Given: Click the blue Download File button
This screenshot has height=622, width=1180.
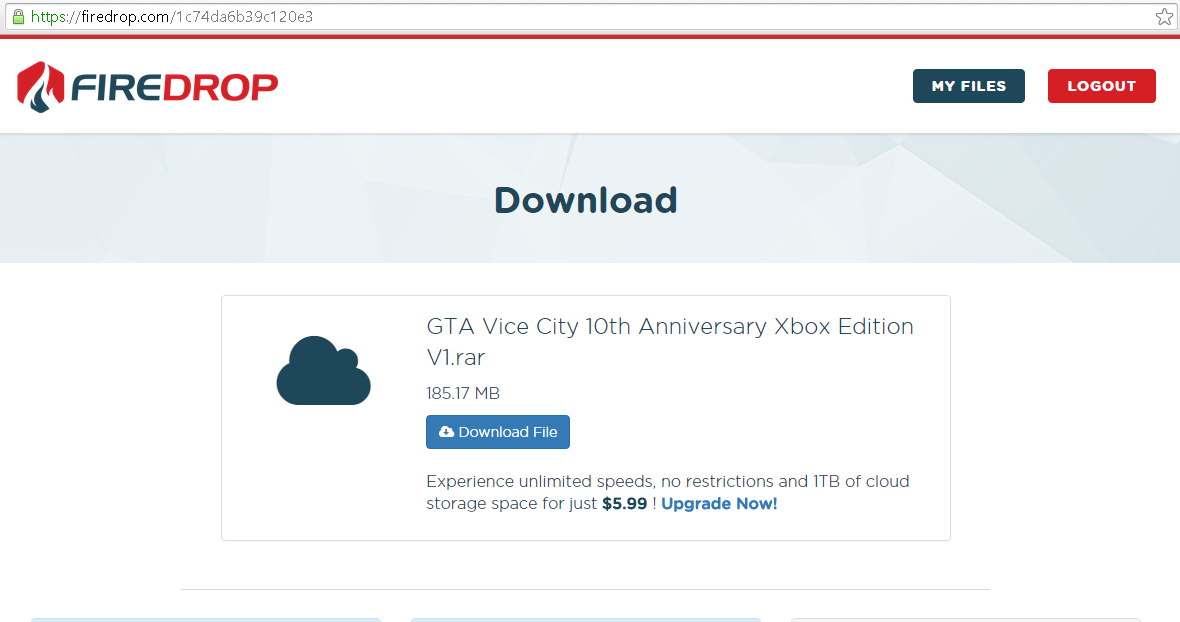Looking at the screenshot, I should (x=497, y=432).
